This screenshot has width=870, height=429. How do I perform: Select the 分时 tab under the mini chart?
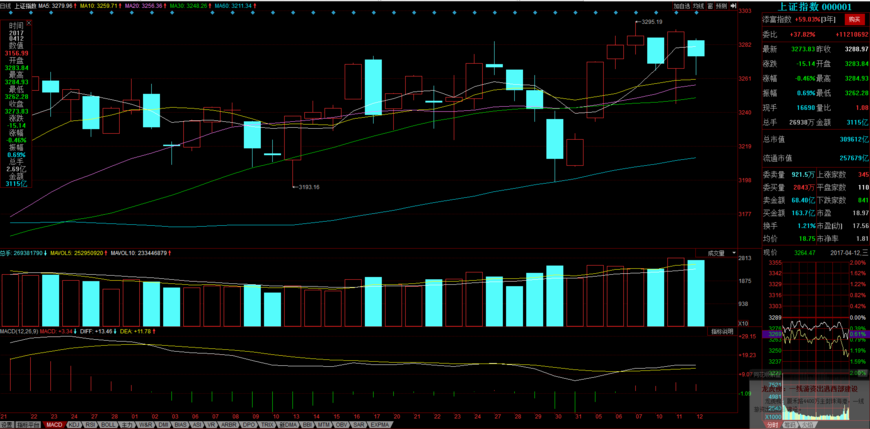[772, 425]
